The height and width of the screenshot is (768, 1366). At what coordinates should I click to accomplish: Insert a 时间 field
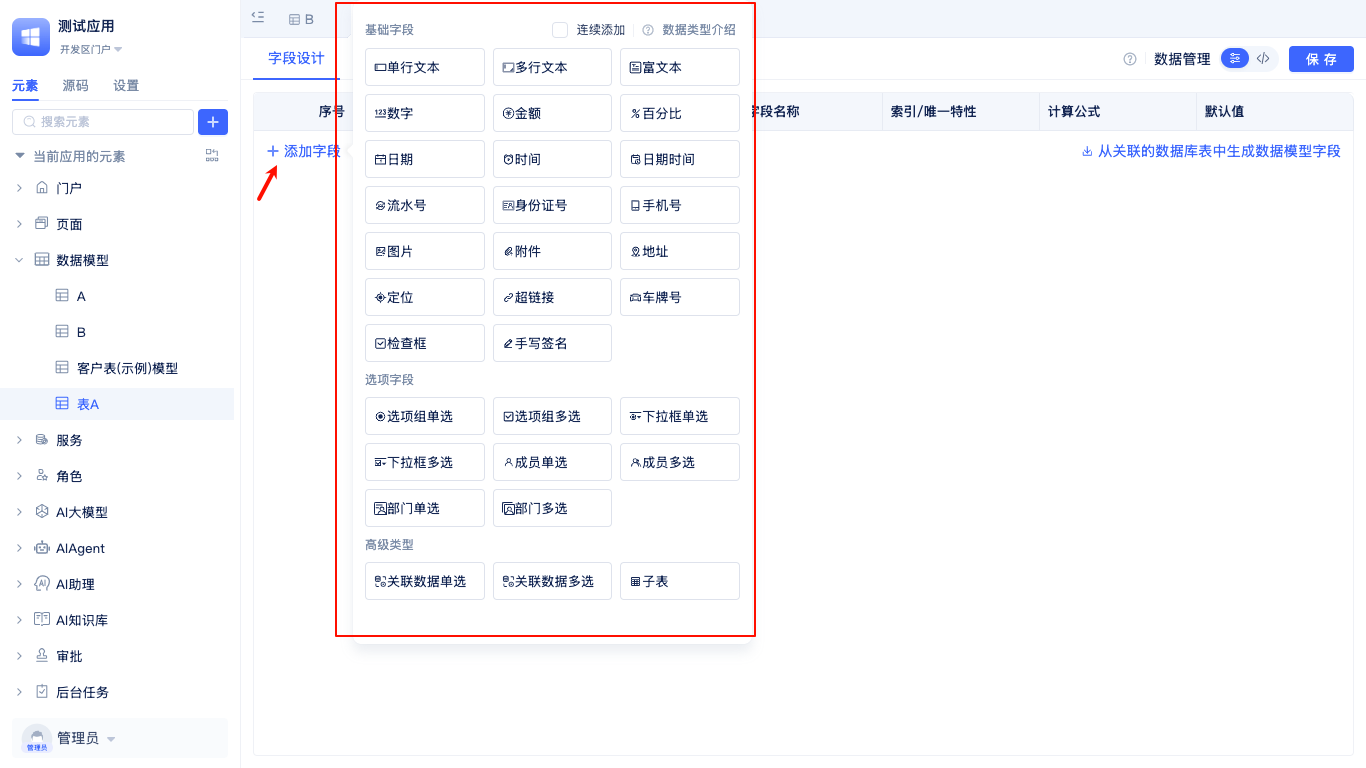(552, 159)
